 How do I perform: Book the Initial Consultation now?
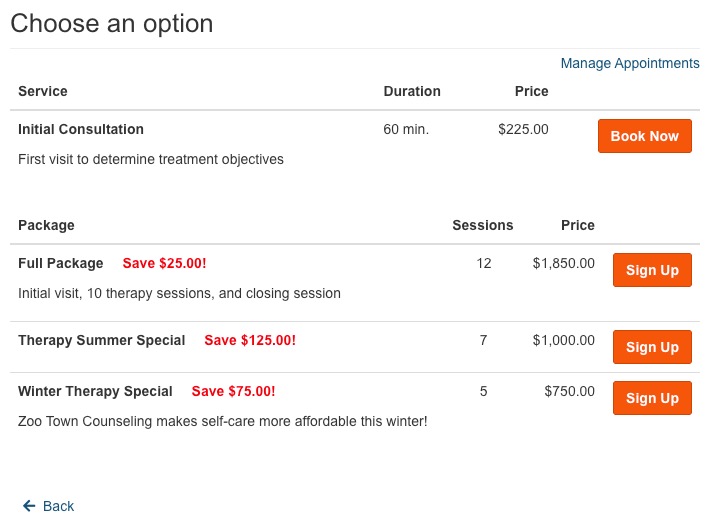644,136
